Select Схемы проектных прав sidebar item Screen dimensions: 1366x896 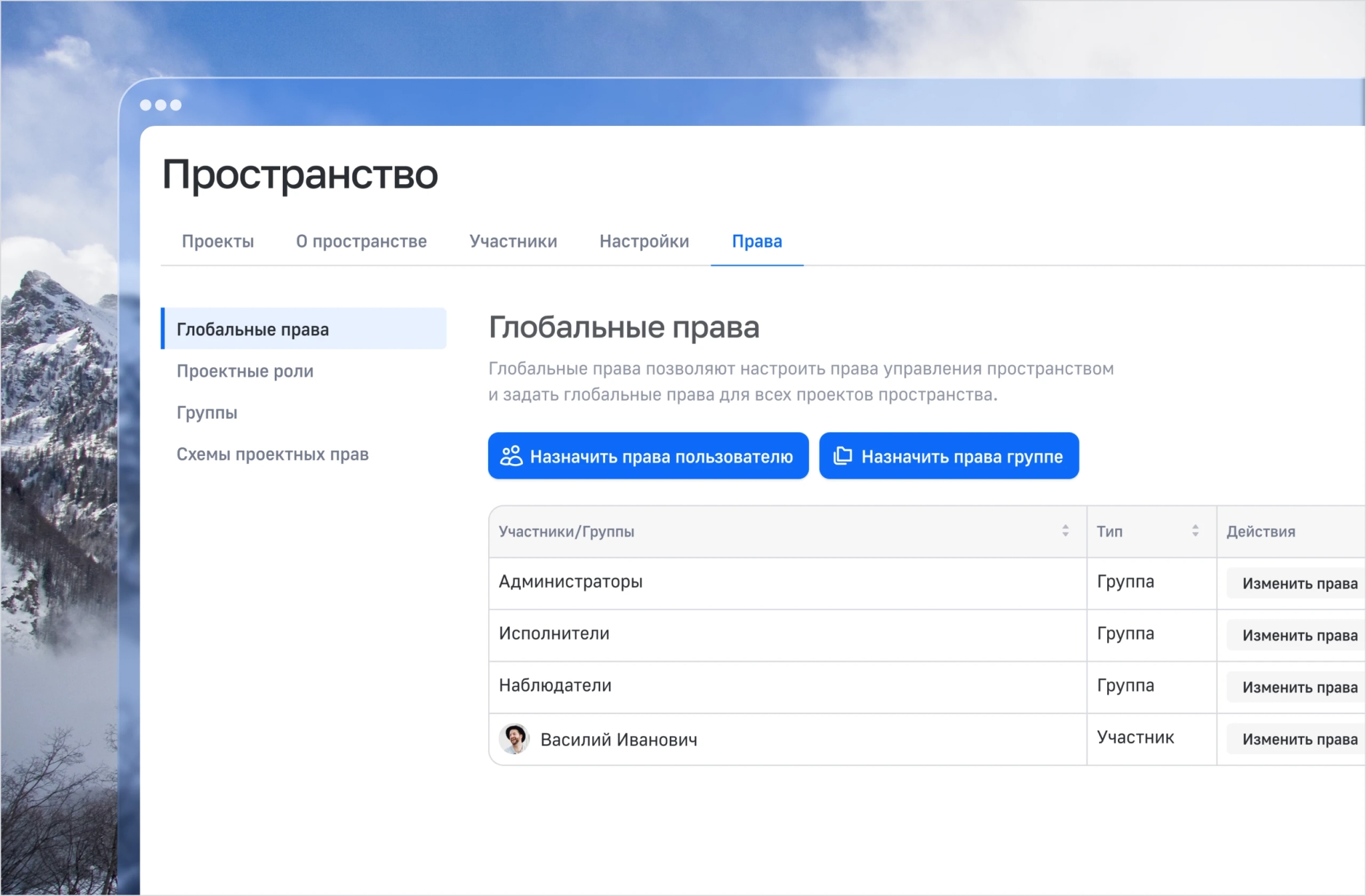pyautogui.click(x=273, y=454)
